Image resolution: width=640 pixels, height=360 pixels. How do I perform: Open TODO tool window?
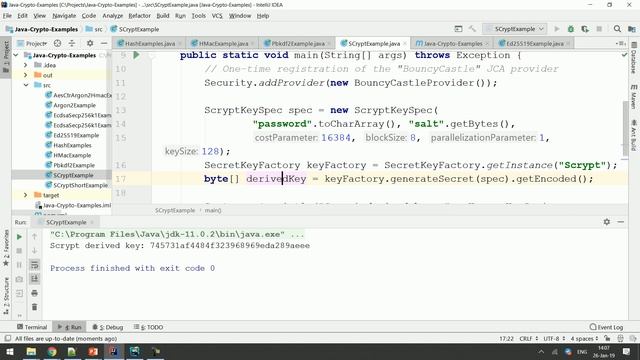(x=148, y=327)
